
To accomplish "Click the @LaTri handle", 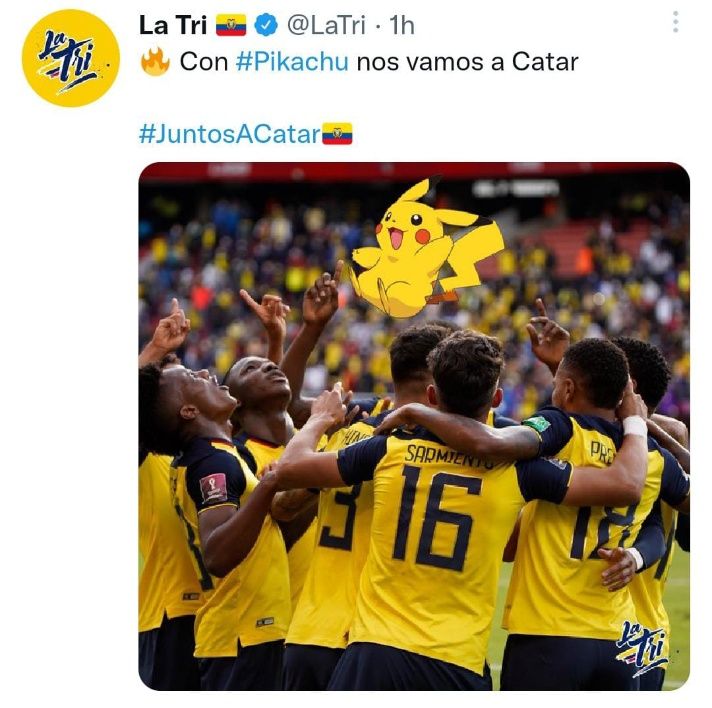I will (x=326, y=25).
